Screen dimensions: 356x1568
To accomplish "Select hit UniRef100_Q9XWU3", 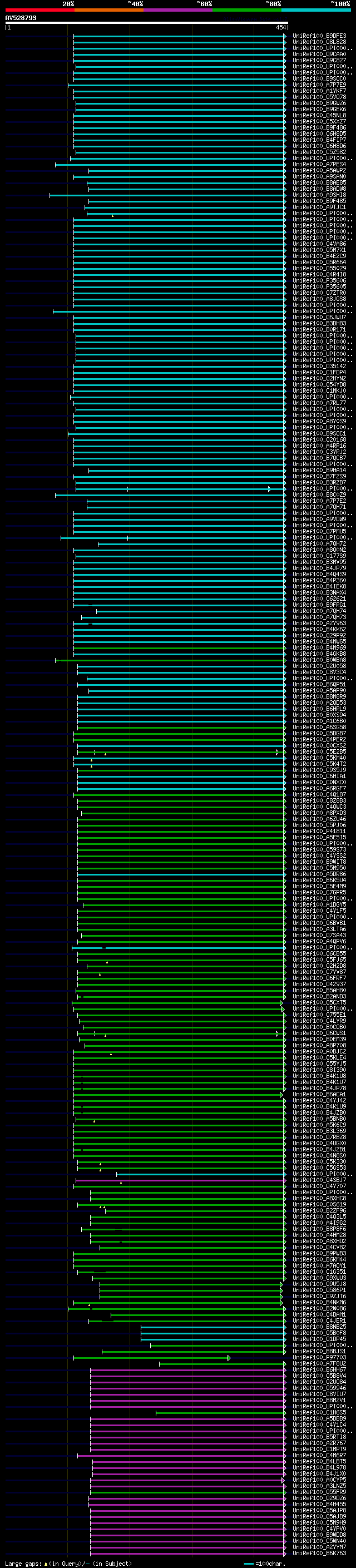I will (319, 1278).
